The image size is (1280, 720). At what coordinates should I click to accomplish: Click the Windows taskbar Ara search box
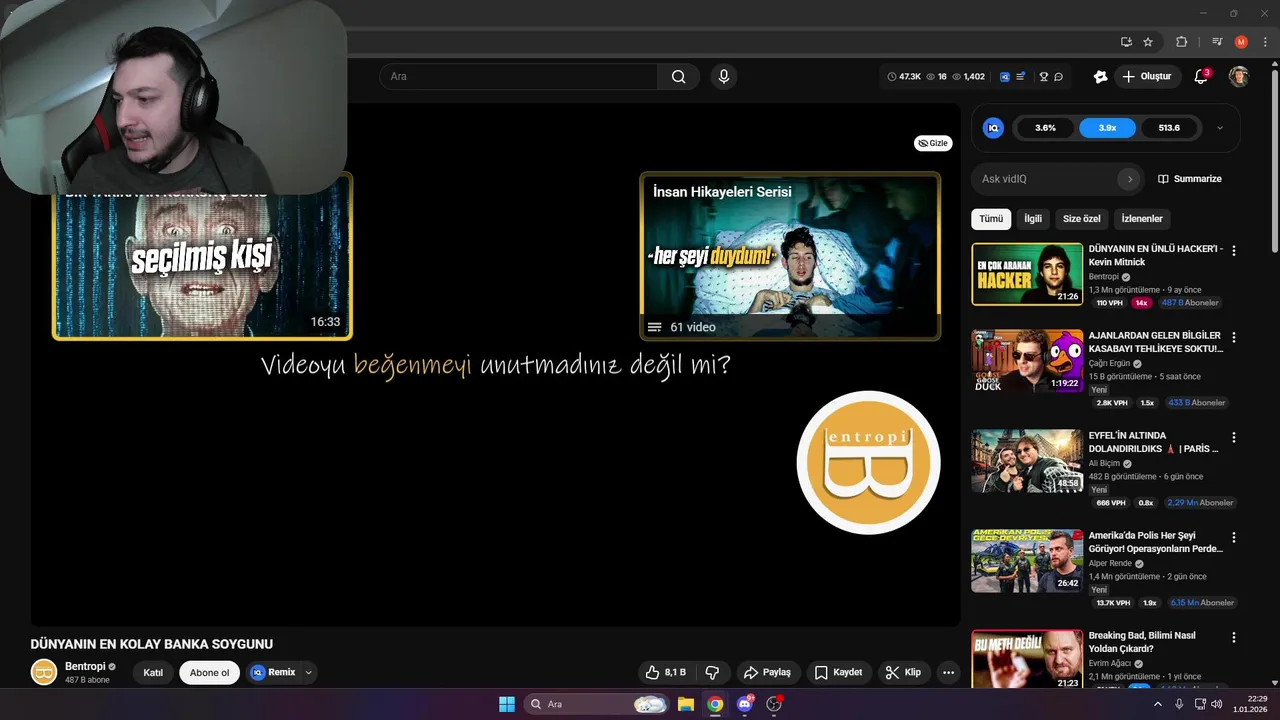coord(597,704)
